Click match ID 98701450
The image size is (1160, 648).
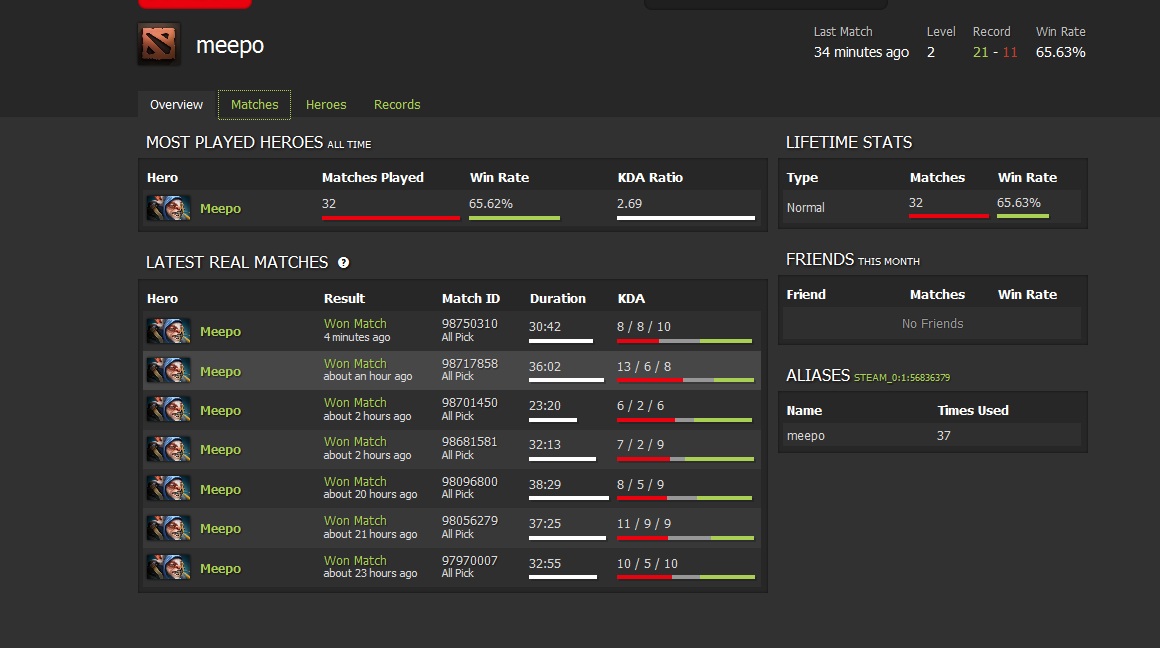point(470,403)
